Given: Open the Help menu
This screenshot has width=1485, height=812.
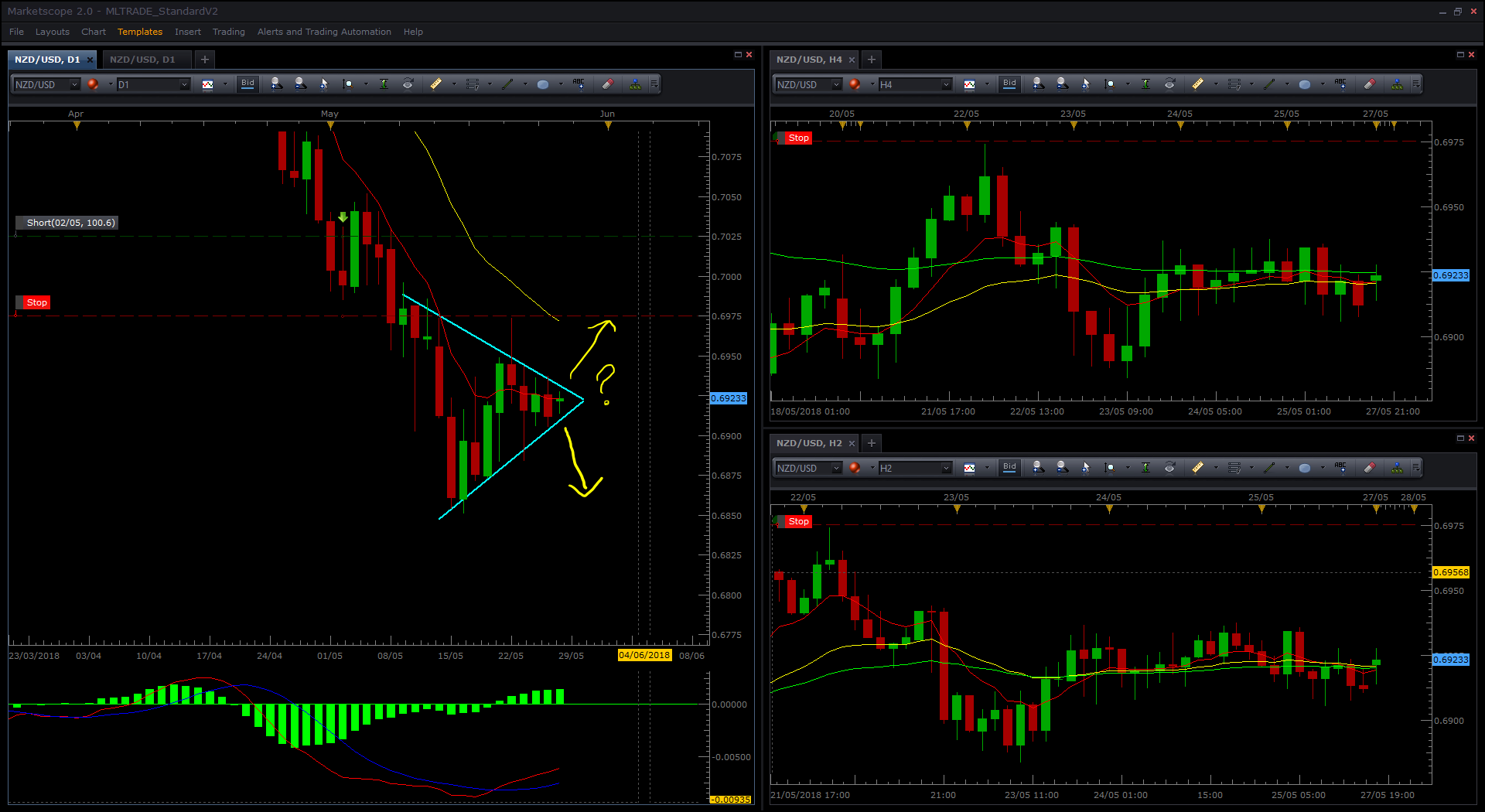Looking at the screenshot, I should tap(413, 32).
